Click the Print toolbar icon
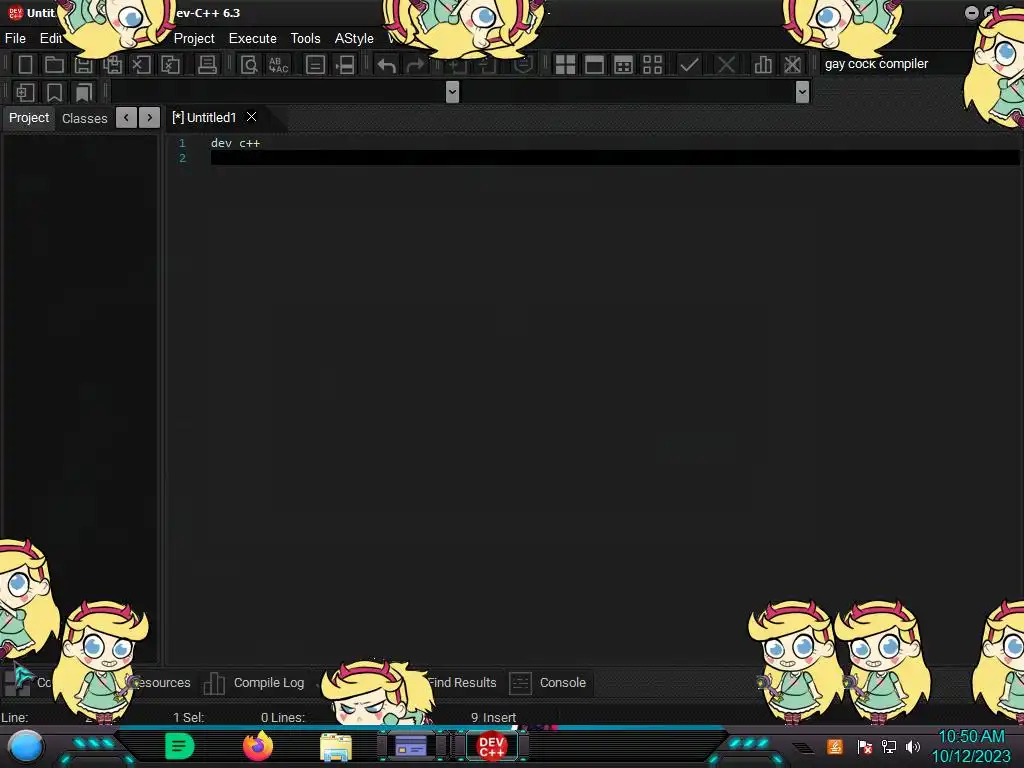 207,64
